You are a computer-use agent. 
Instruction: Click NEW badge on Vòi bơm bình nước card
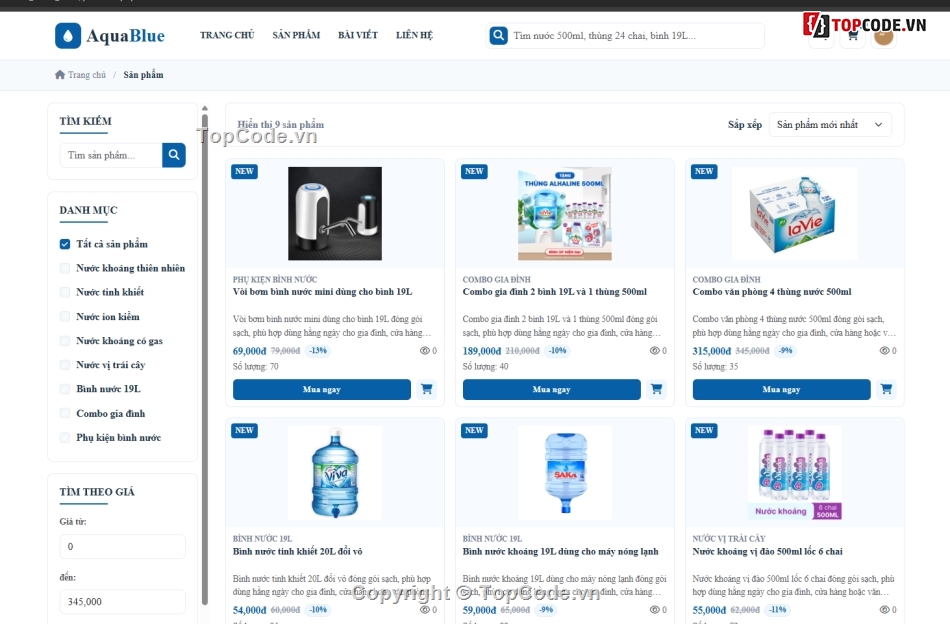(244, 171)
